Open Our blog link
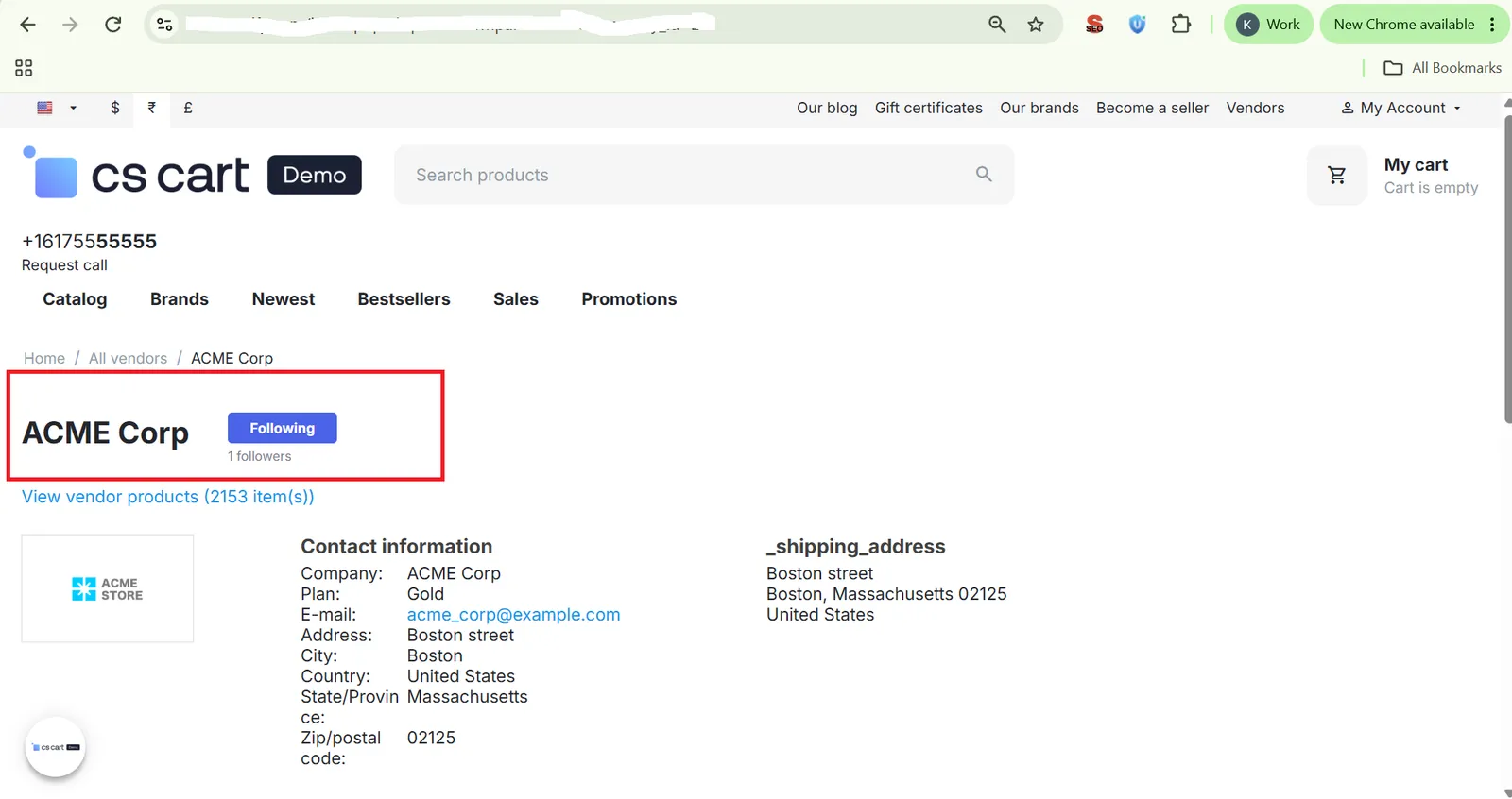This screenshot has height=799, width=1512. (x=827, y=108)
